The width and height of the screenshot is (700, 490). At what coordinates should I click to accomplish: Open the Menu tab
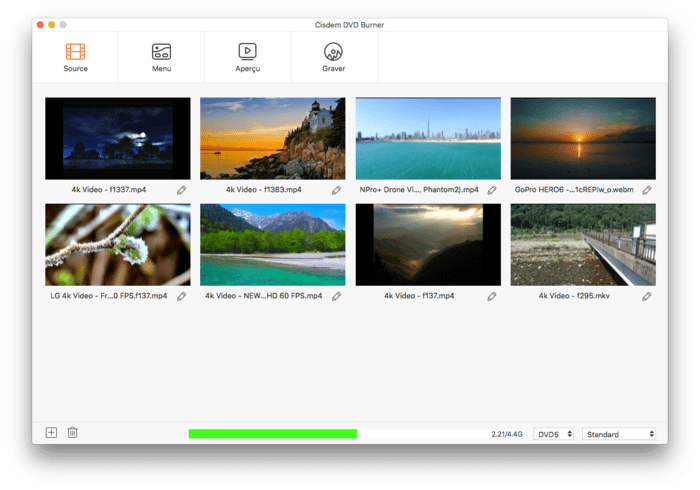coord(162,57)
